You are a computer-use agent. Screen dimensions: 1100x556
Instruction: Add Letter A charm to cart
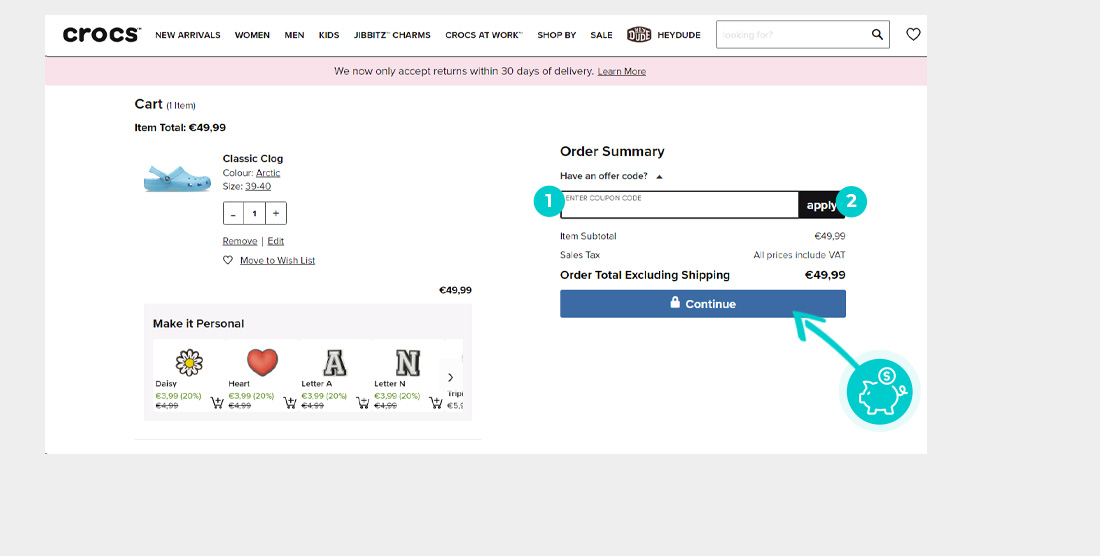point(363,403)
